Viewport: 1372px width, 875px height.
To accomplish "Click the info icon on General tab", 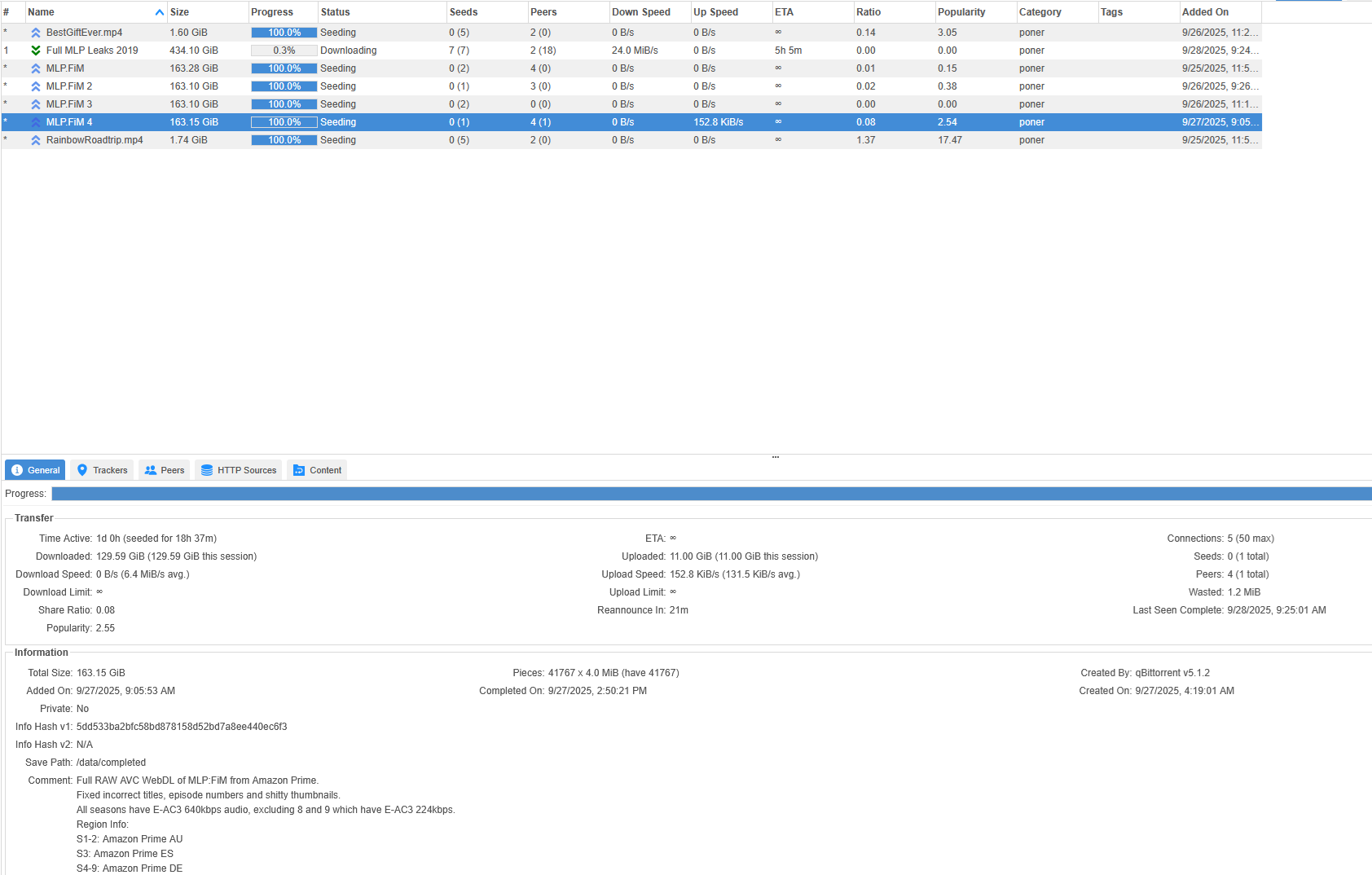I will point(17,470).
